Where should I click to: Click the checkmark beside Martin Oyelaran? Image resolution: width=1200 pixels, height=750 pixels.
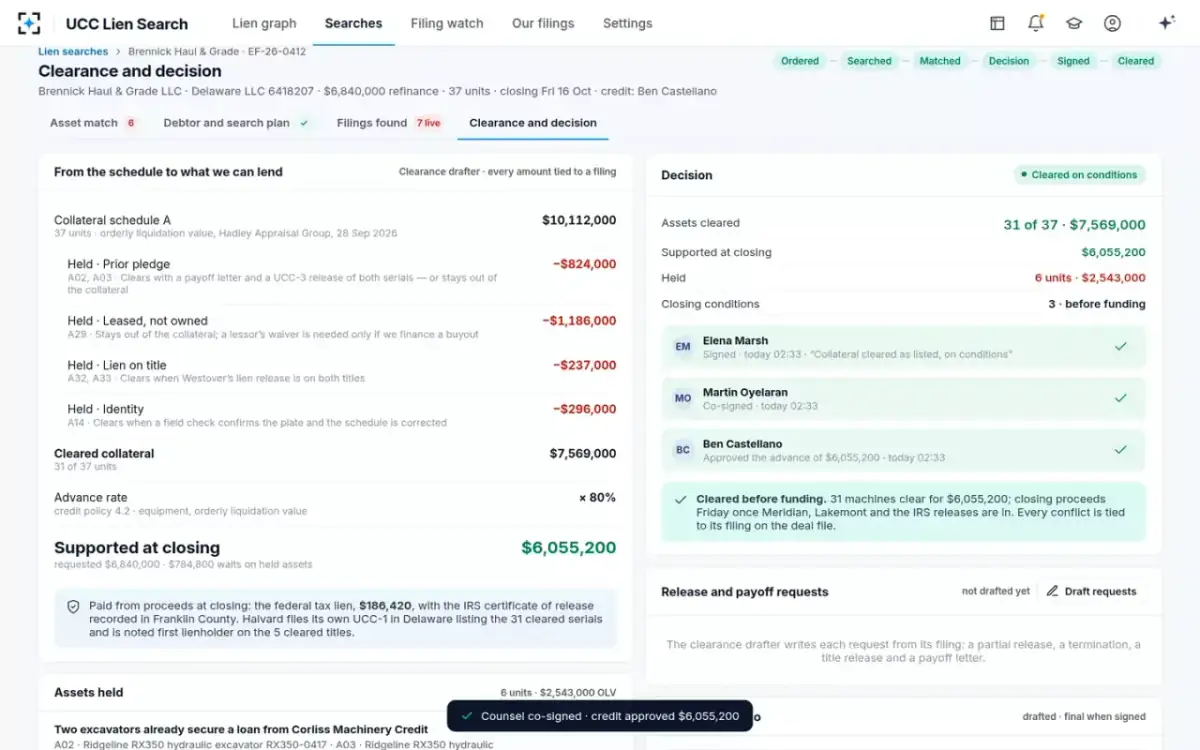point(1121,398)
